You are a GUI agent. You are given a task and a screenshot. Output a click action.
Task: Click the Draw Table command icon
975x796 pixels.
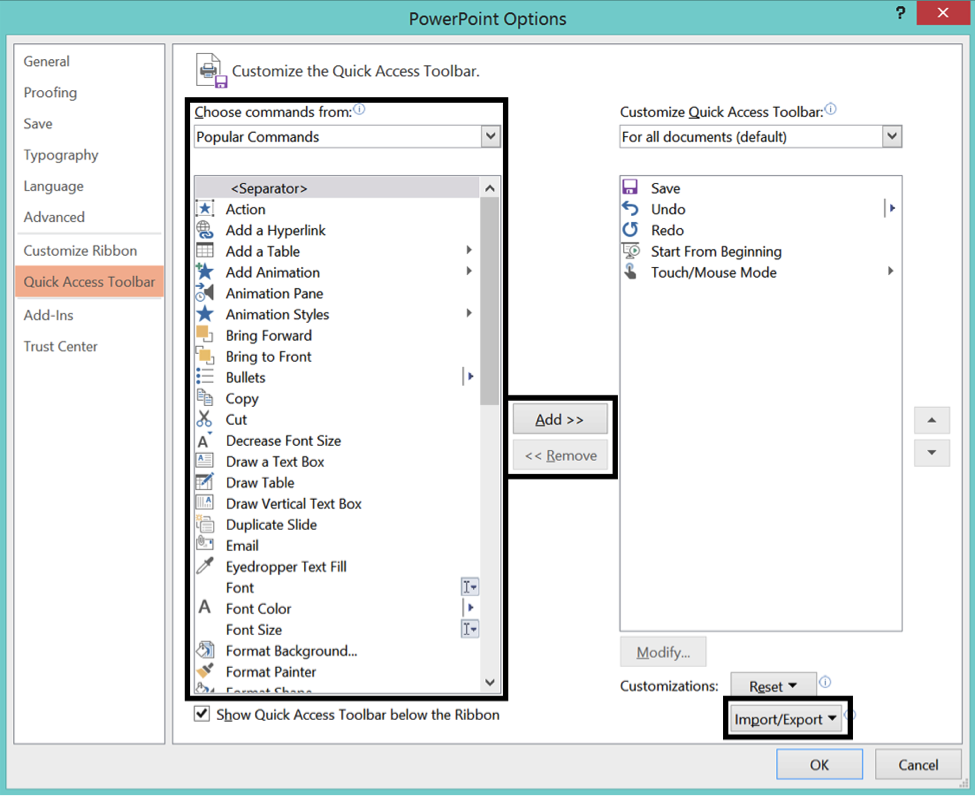coord(207,482)
